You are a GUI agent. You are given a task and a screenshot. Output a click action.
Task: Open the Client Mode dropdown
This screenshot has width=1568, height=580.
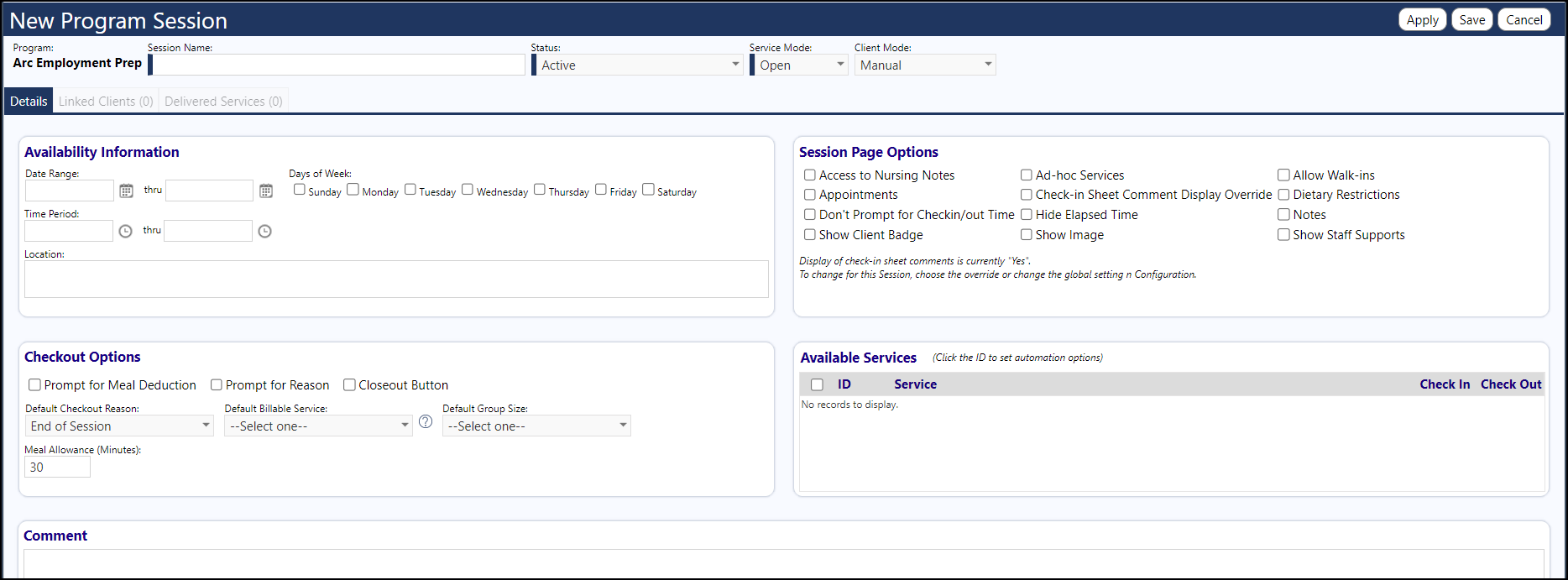pyautogui.click(x=925, y=65)
